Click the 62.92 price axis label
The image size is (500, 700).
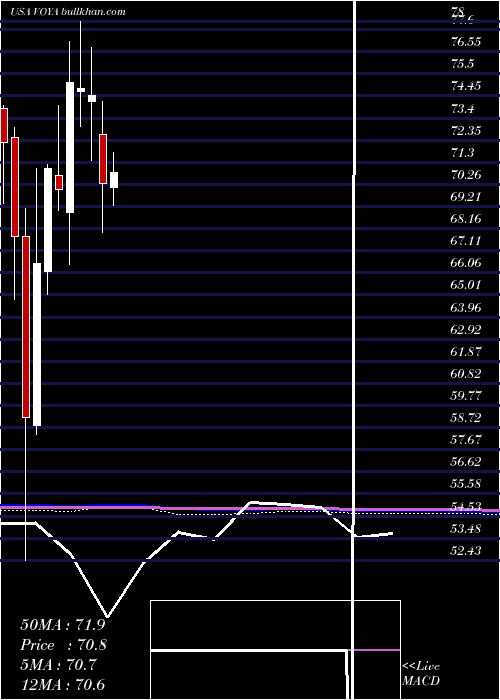point(467,330)
